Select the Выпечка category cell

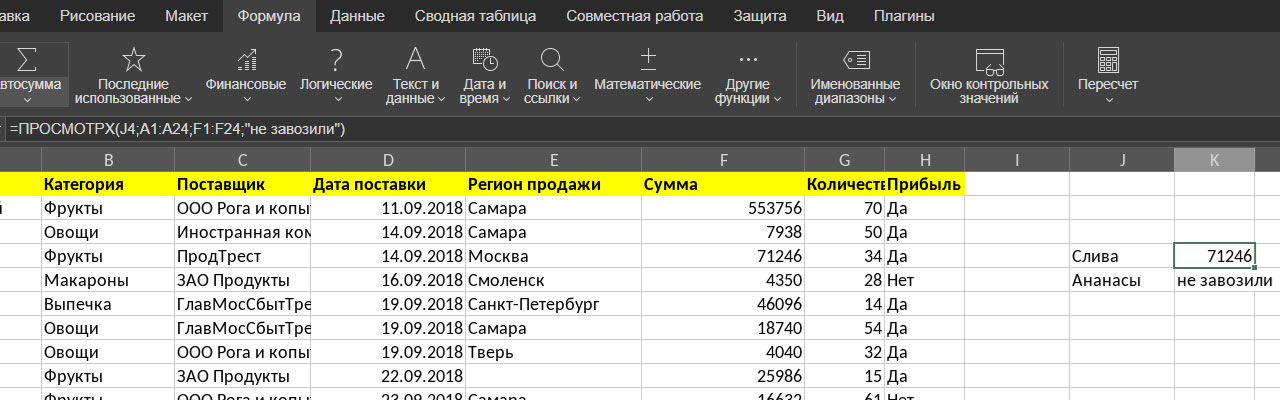coord(108,304)
